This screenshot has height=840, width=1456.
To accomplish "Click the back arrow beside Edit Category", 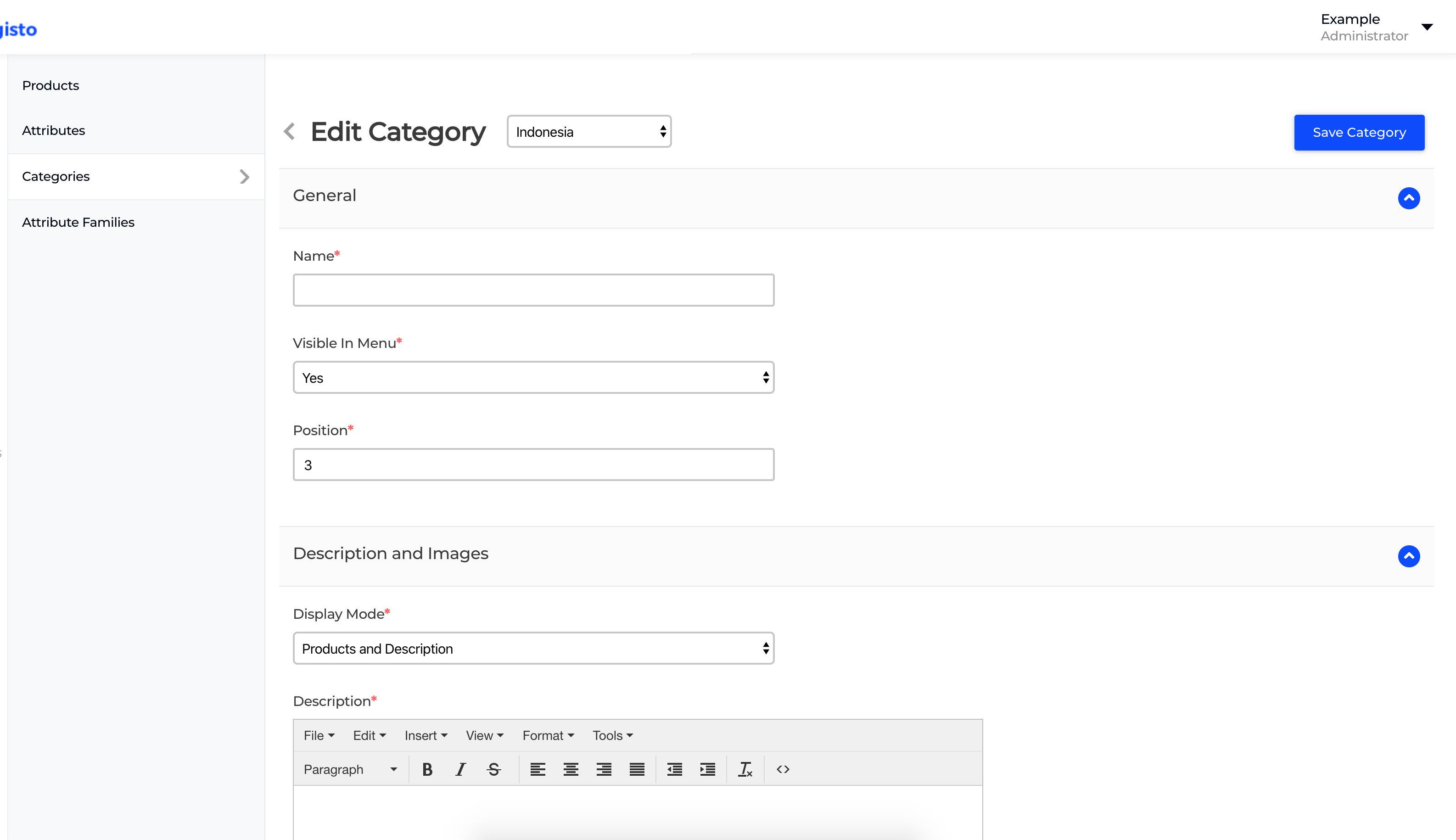I will pyautogui.click(x=290, y=132).
